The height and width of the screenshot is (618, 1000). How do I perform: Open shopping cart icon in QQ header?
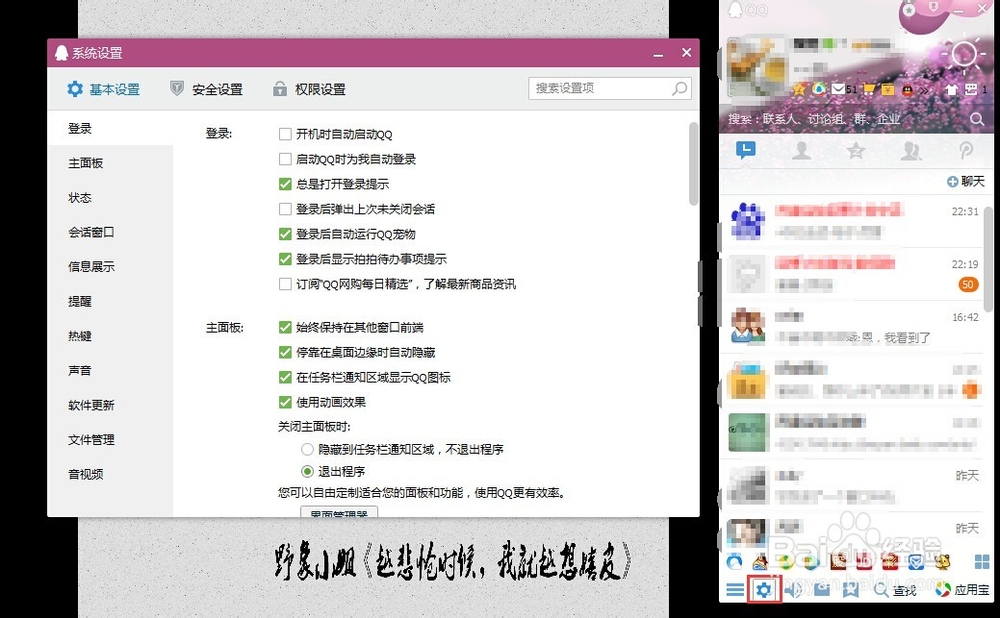[869, 89]
